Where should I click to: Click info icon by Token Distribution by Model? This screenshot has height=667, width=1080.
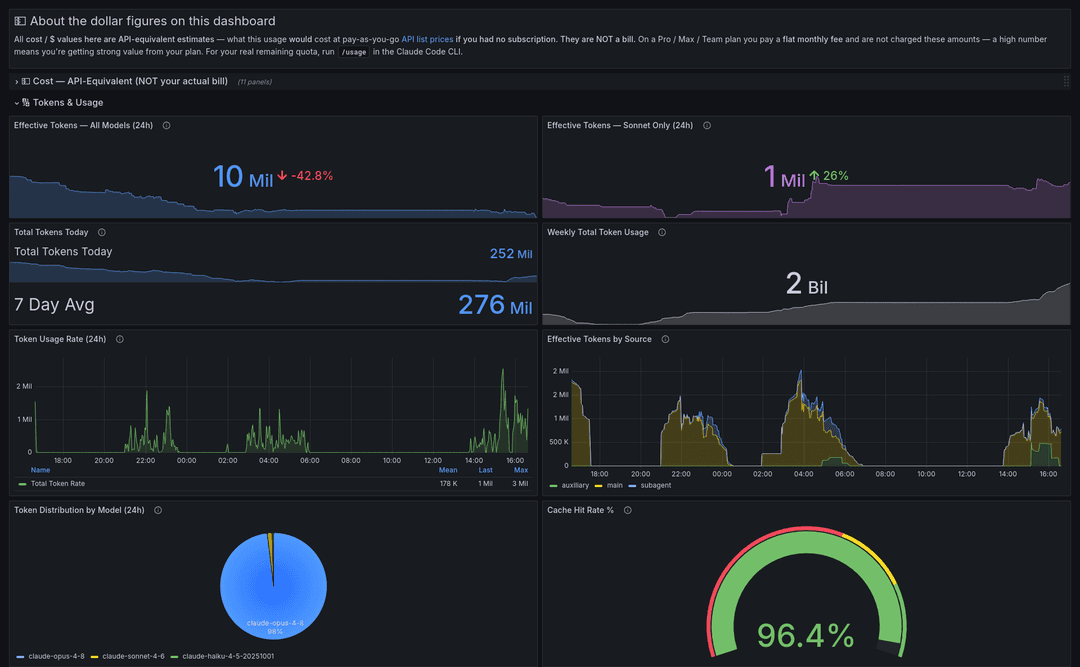coord(158,510)
